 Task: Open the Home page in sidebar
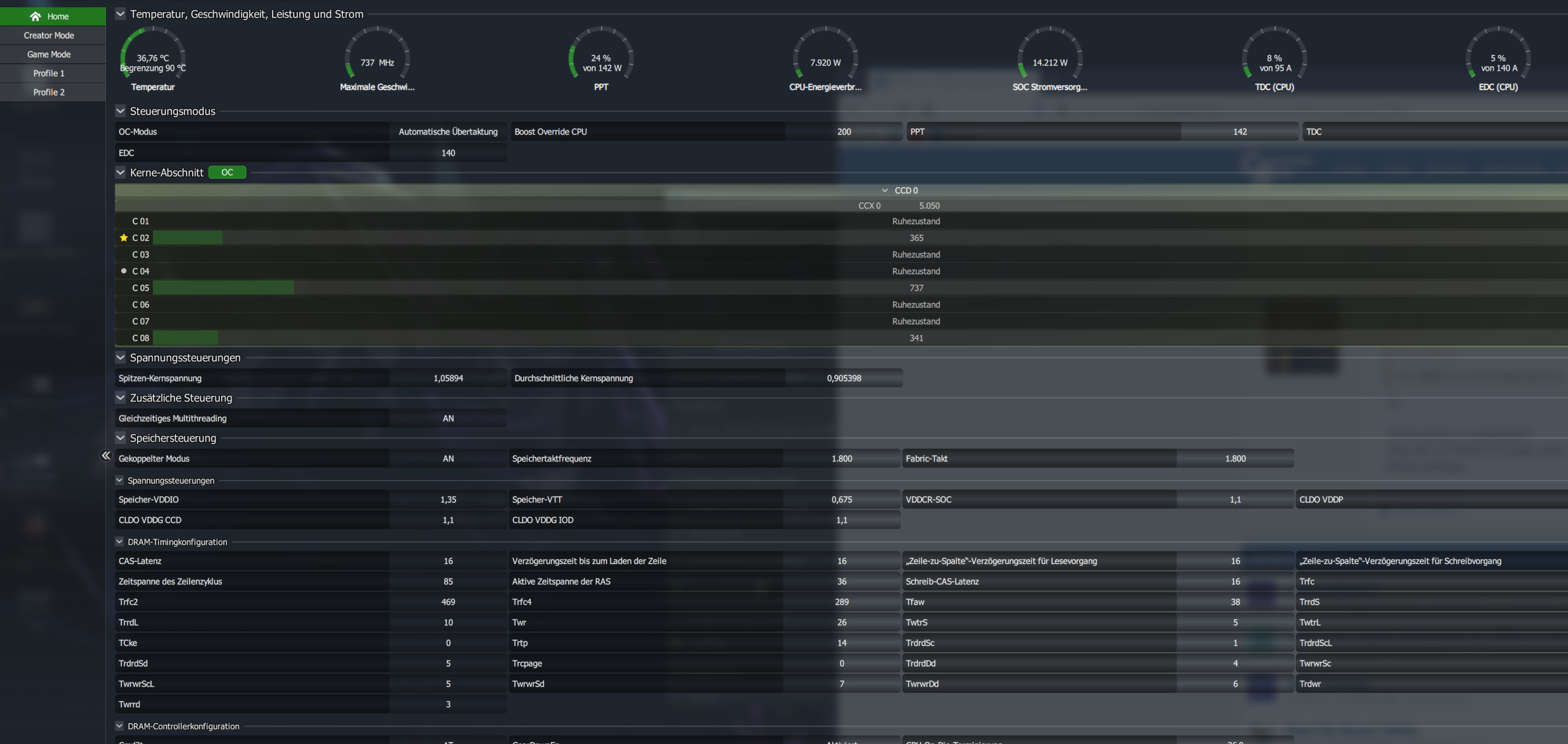(52, 16)
